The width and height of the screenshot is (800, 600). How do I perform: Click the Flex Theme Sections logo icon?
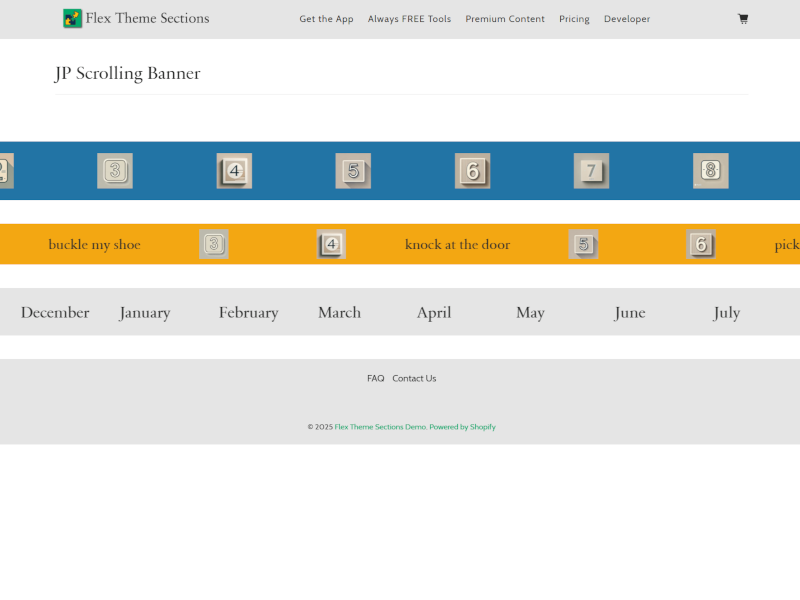click(x=72, y=18)
